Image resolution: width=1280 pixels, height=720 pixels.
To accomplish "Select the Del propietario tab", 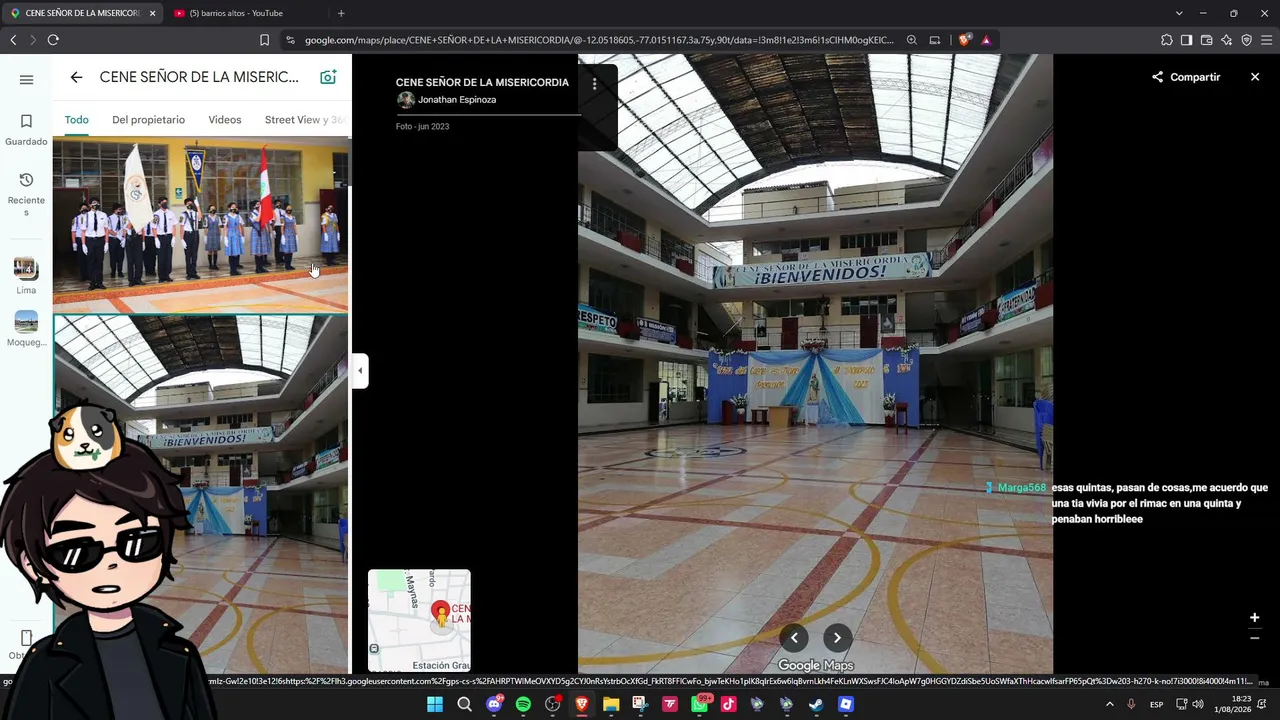I will point(148,120).
